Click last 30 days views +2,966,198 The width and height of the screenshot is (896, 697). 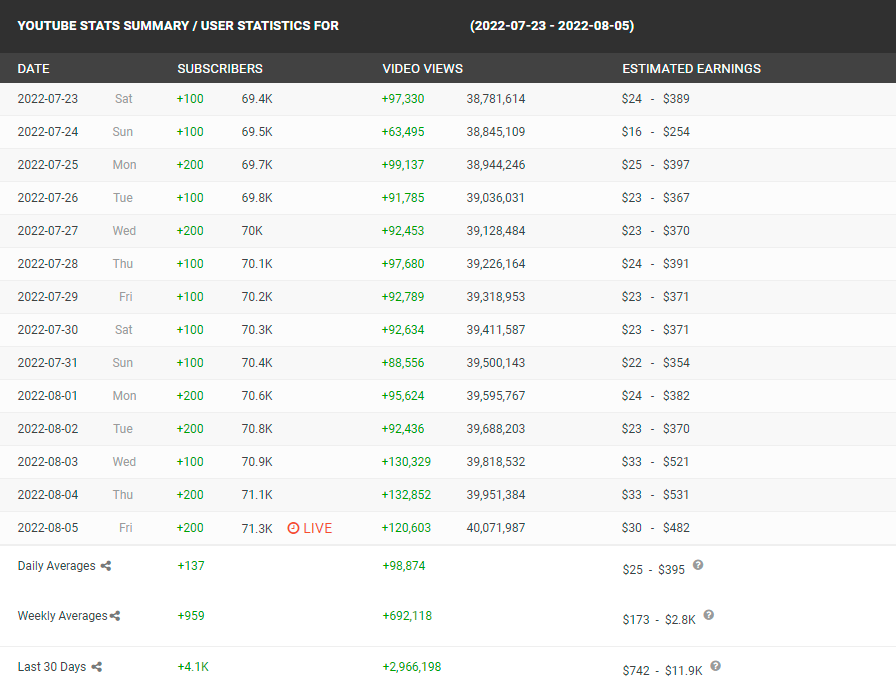click(412, 667)
